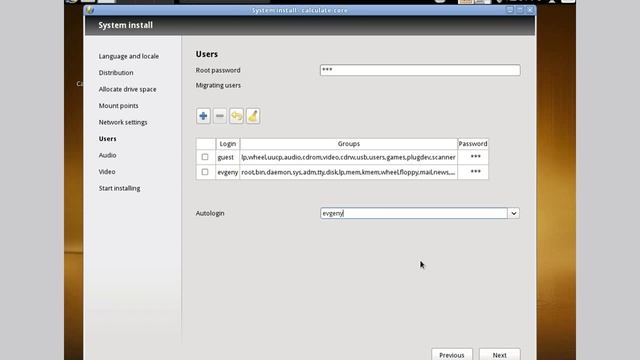Remove selected user with the minus icon

[220, 116]
